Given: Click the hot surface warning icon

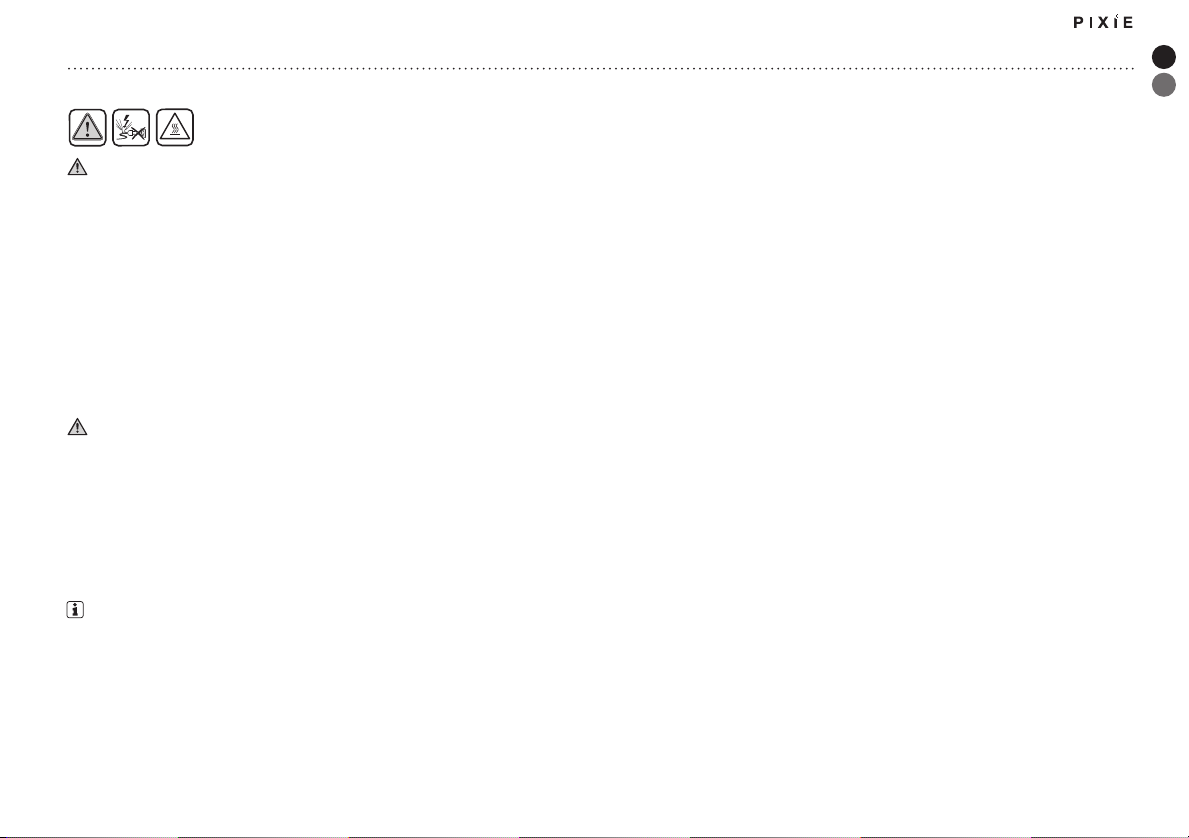Looking at the screenshot, I should (x=175, y=127).
